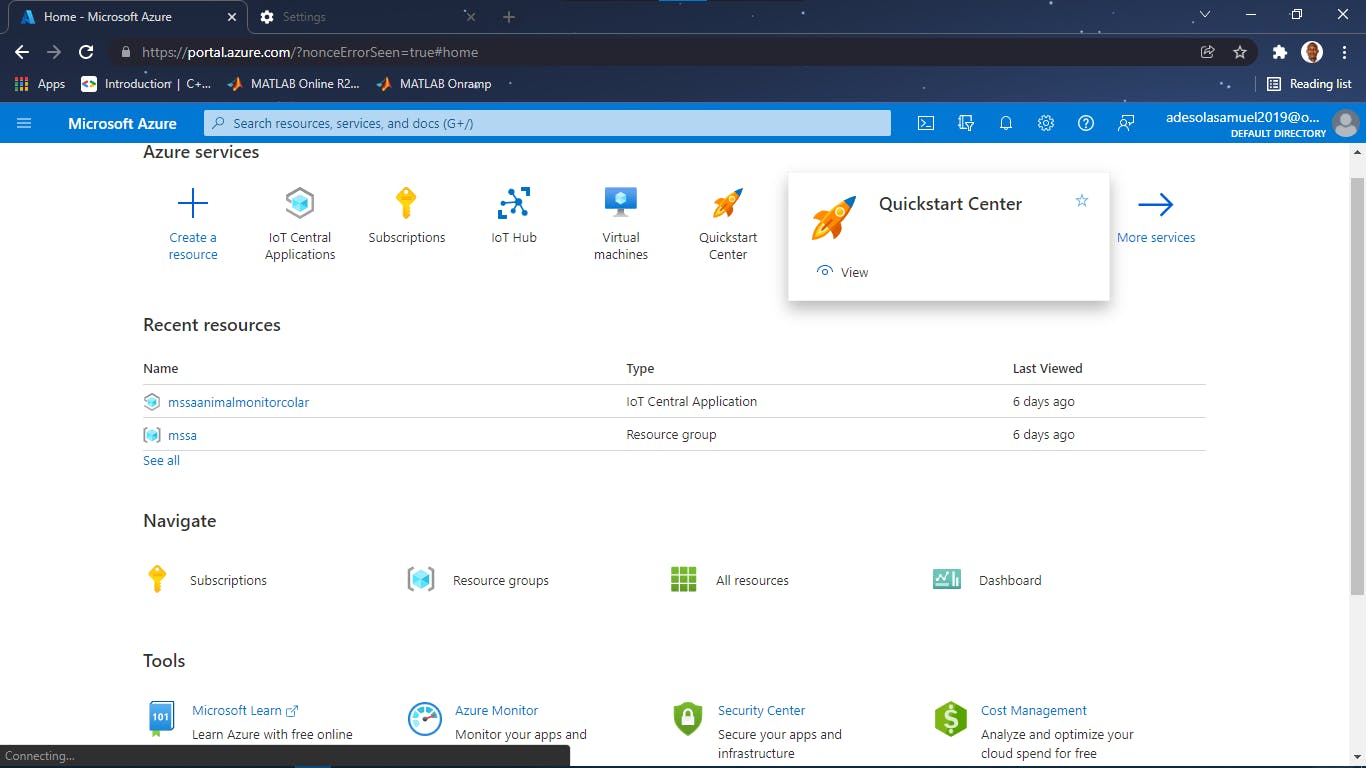Click the Security Center shield icon
This screenshot has height=768, width=1366.
[688, 719]
